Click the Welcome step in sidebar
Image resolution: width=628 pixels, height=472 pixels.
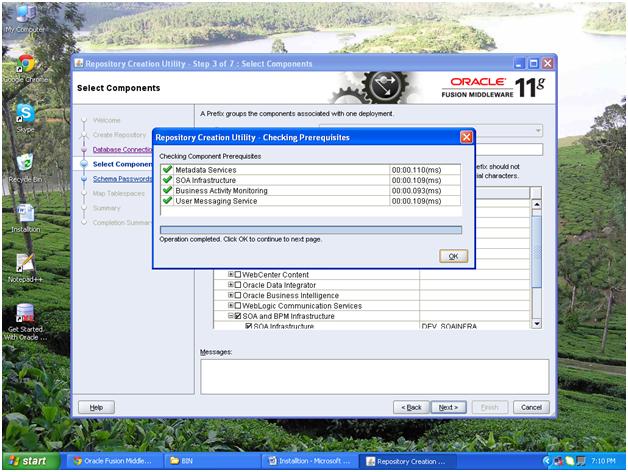point(107,120)
